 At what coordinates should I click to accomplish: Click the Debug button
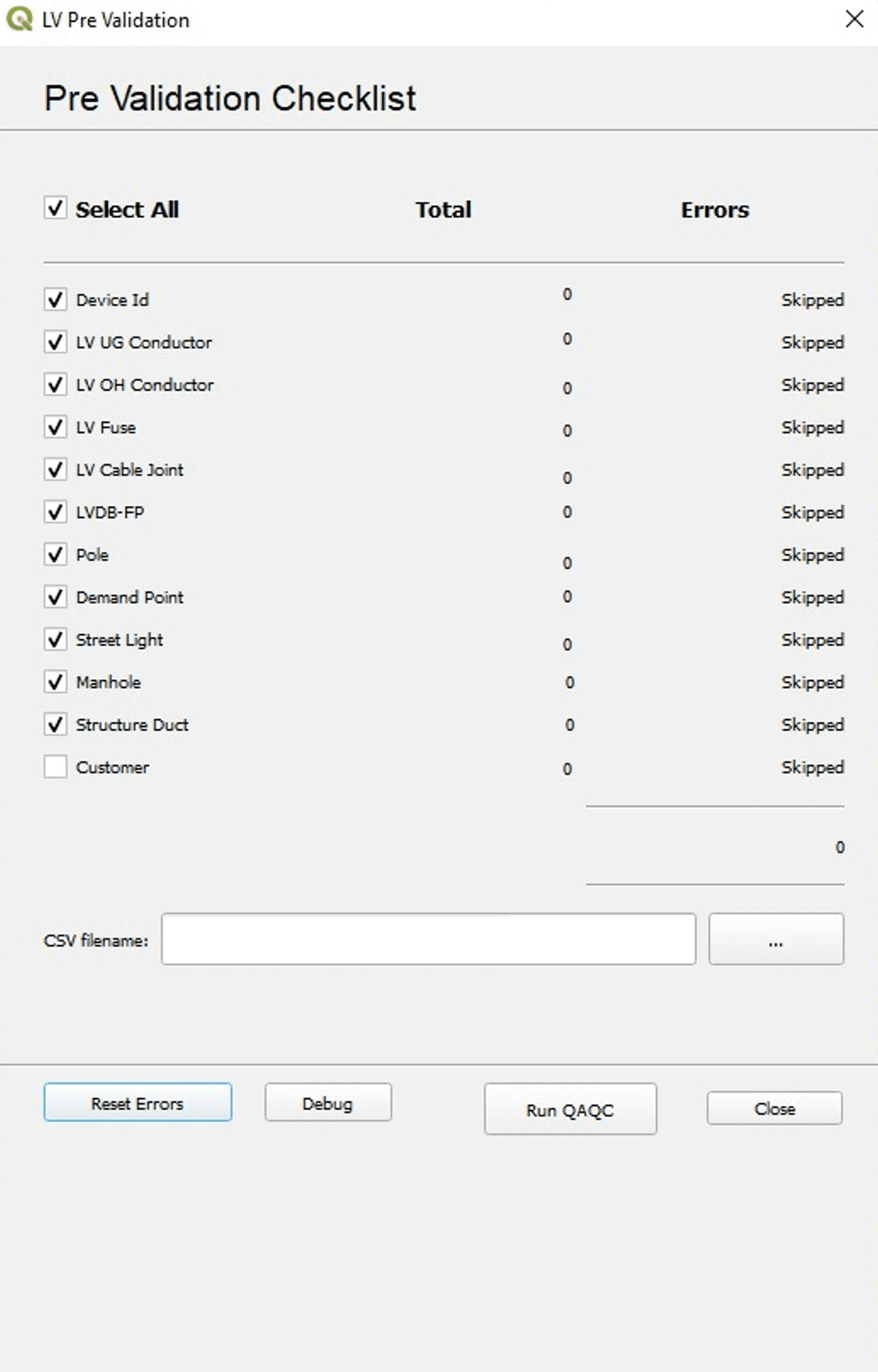coord(328,1102)
